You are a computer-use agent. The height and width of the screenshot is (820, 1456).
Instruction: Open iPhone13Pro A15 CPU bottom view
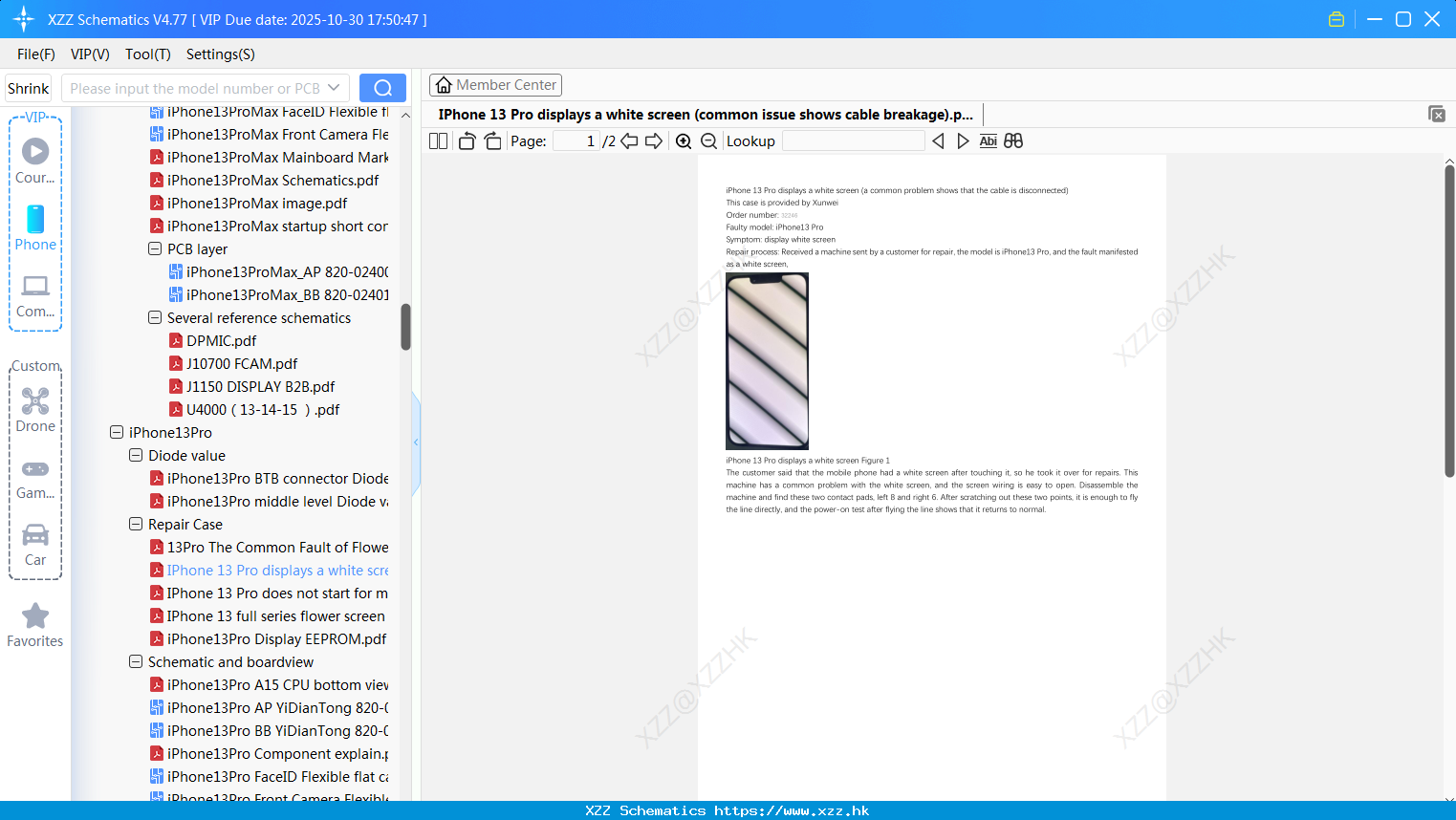coord(270,684)
